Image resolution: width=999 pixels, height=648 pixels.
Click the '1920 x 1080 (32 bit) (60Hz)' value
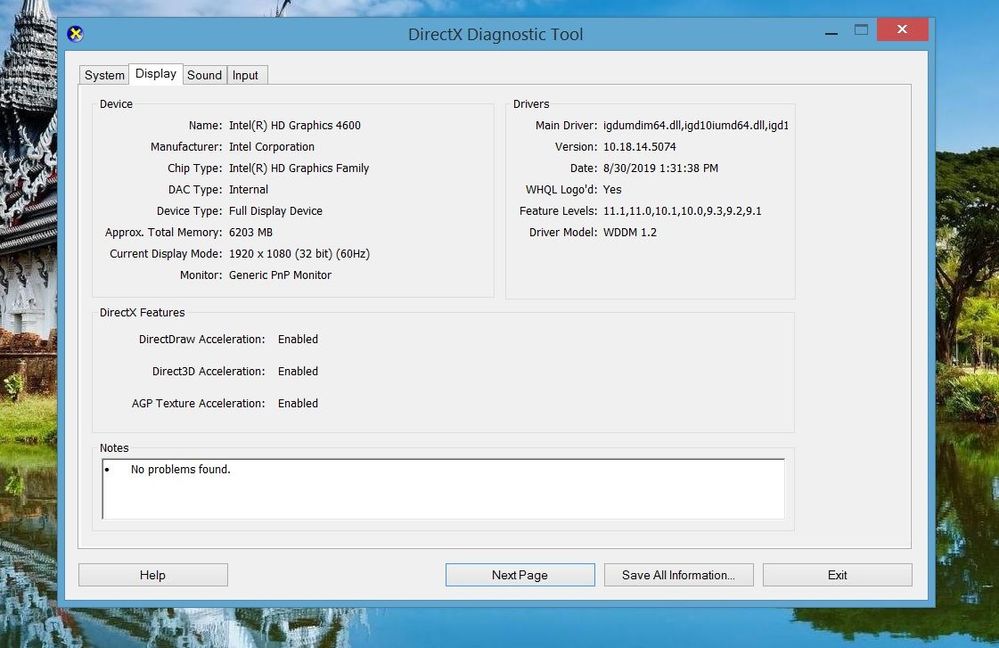pos(299,254)
